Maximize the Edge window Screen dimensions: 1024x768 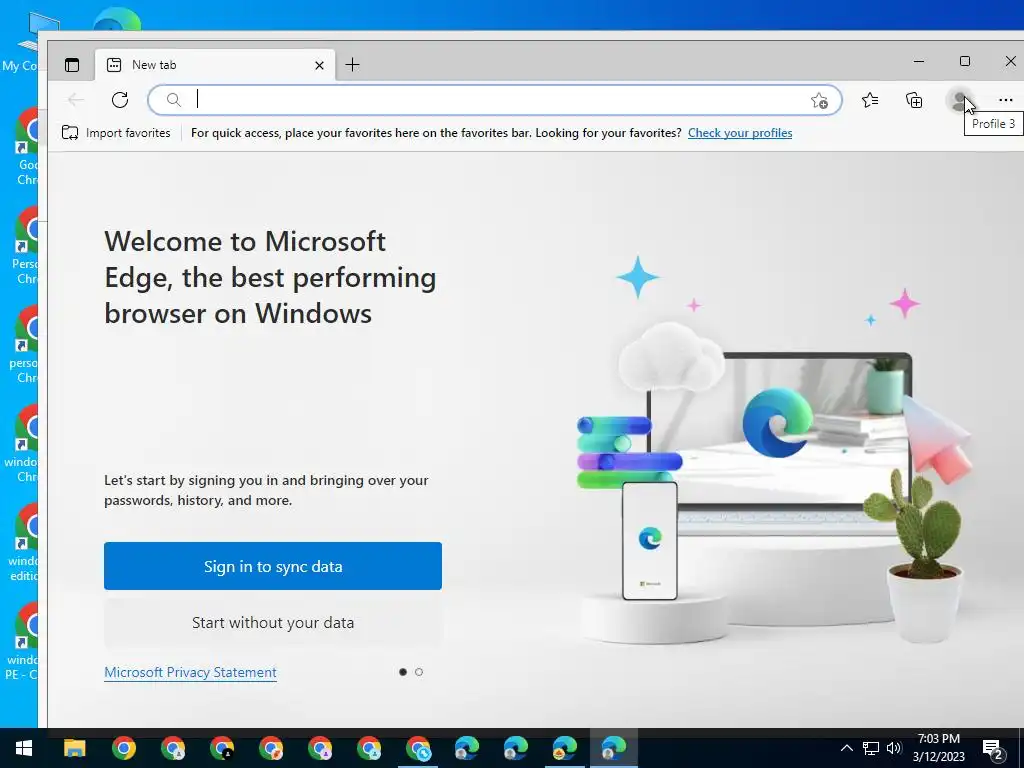tap(965, 61)
